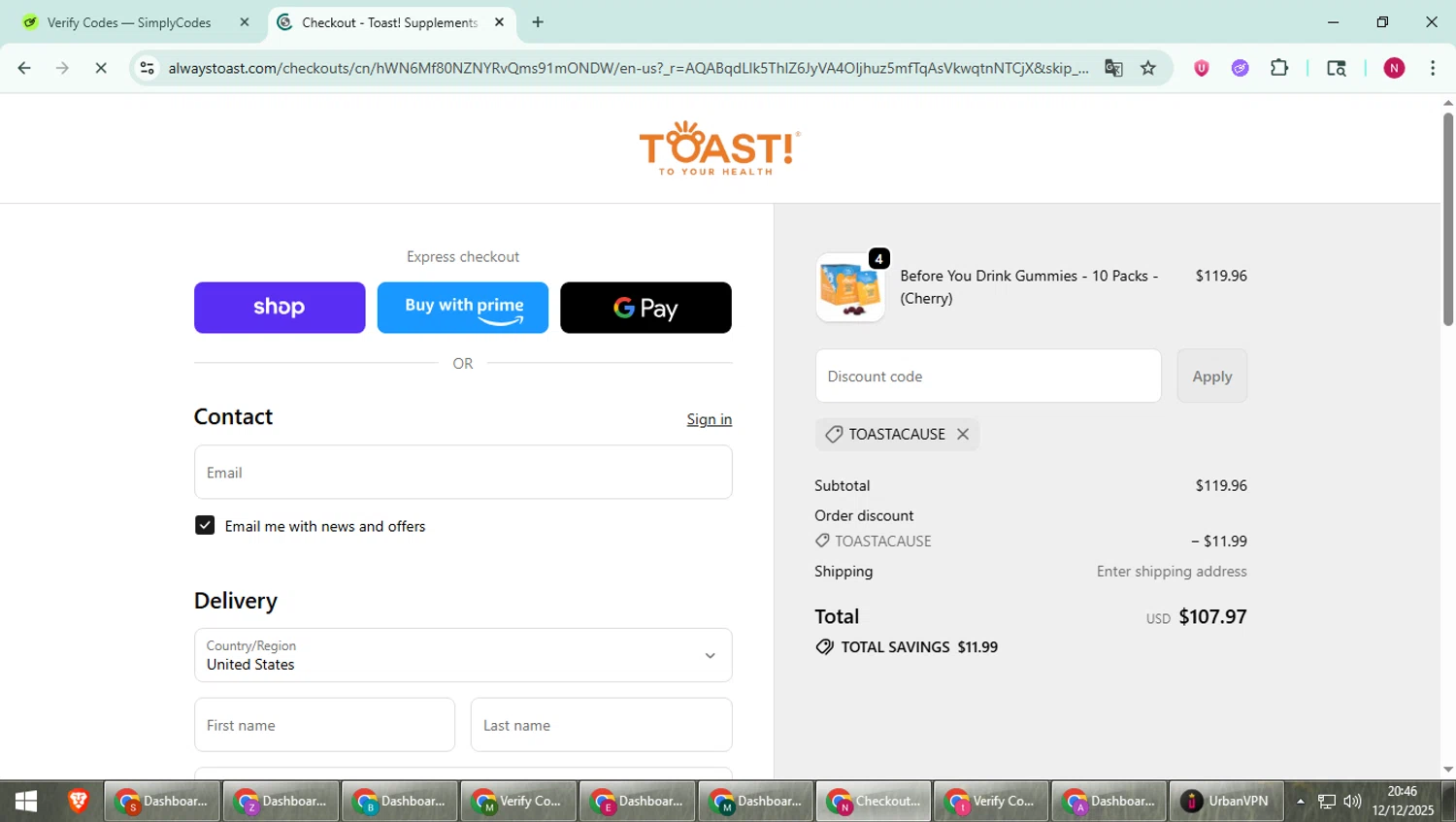
Task: Open the Country/Region dropdown
Action: coord(463,655)
